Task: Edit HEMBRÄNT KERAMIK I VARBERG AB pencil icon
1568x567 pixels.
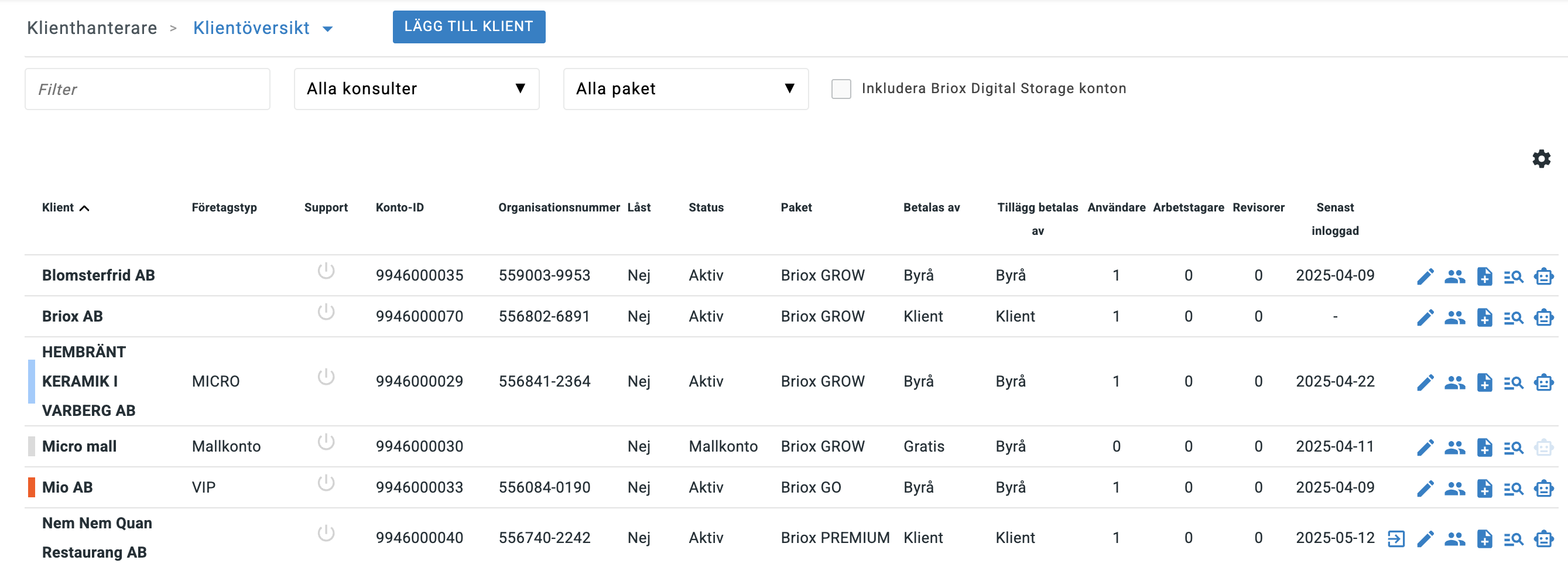Action: click(x=1425, y=383)
